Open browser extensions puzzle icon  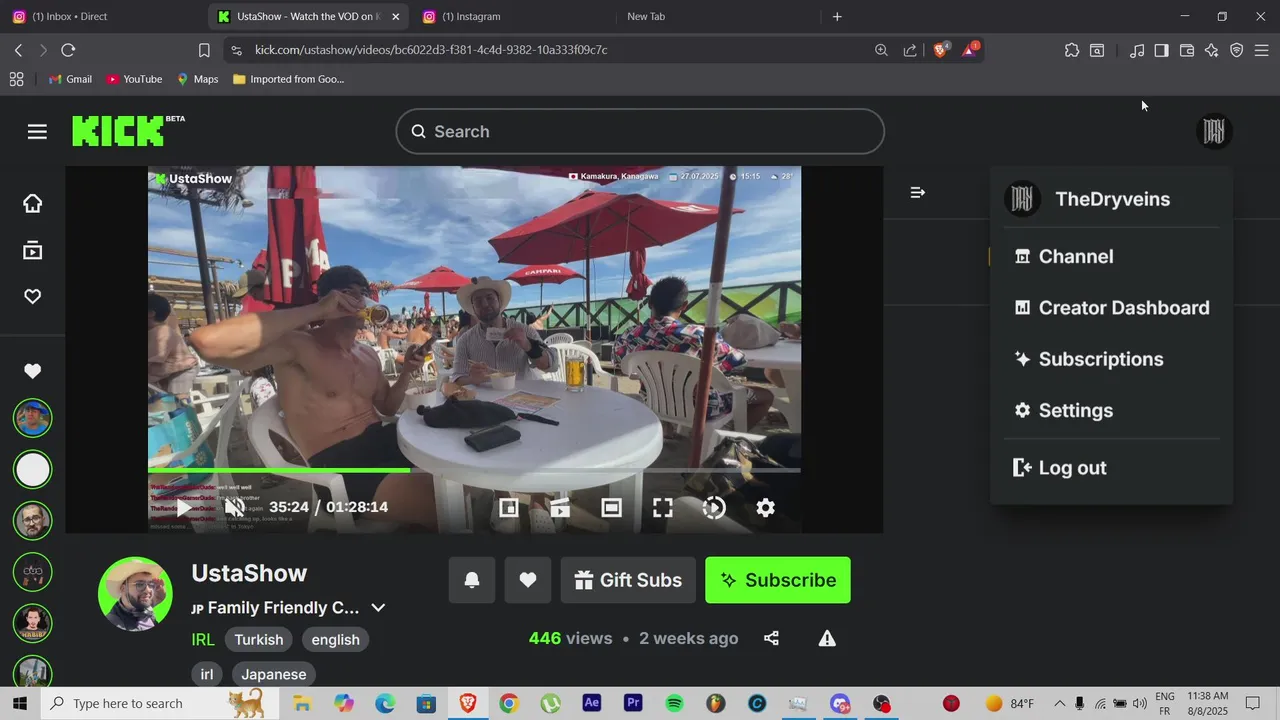pyautogui.click(x=1072, y=50)
